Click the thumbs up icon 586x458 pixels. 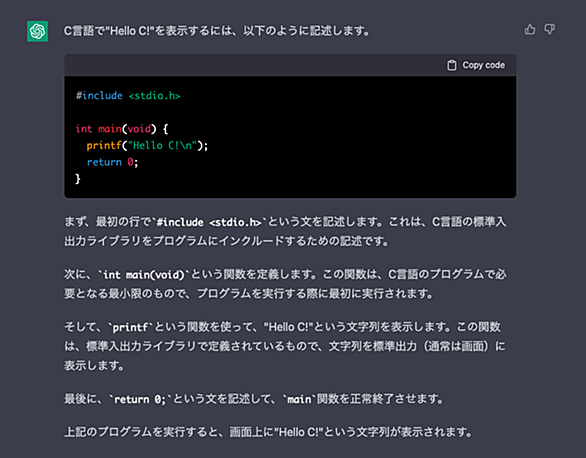click(530, 30)
